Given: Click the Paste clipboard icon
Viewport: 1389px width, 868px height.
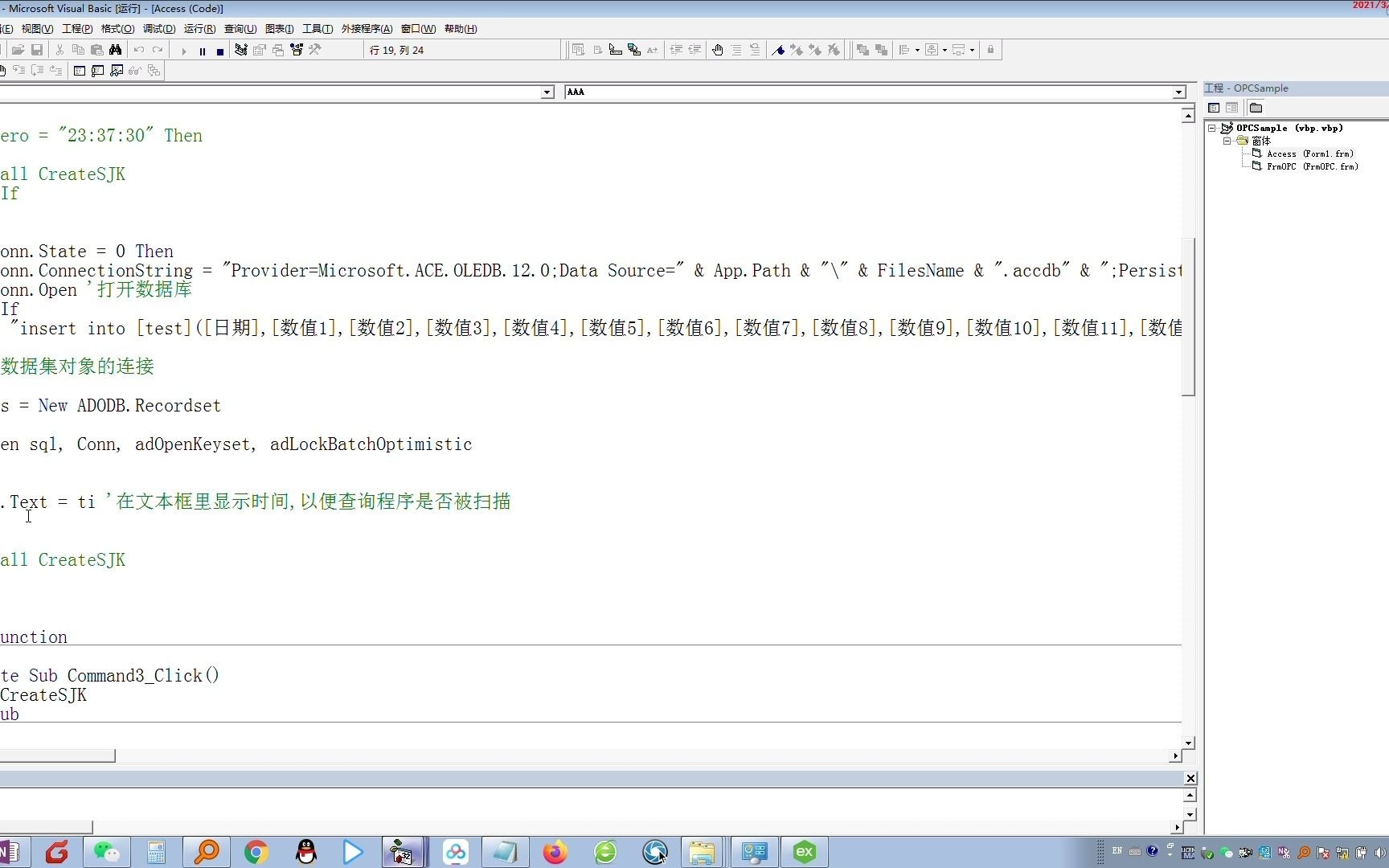Looking at the screenshot, I should 96,50.
